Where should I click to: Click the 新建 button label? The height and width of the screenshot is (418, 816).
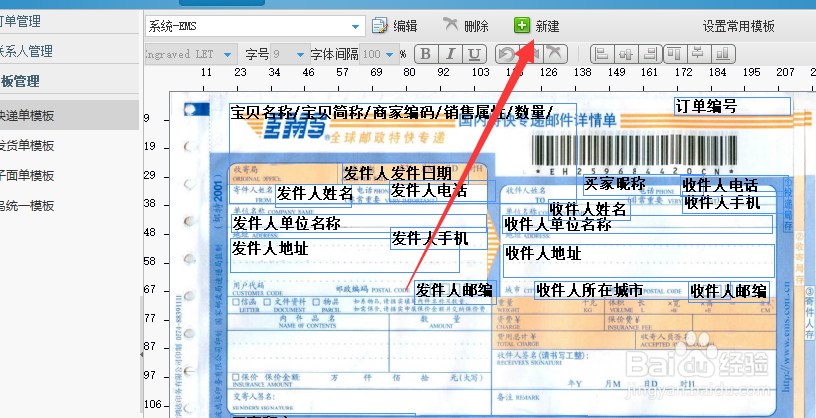(x=547, y=26)
